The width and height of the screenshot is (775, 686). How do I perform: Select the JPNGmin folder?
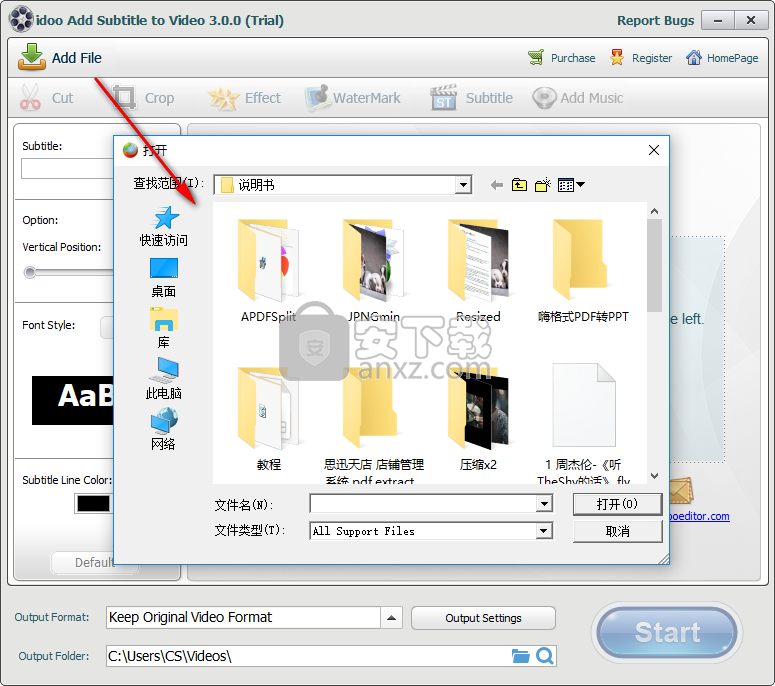373,271
